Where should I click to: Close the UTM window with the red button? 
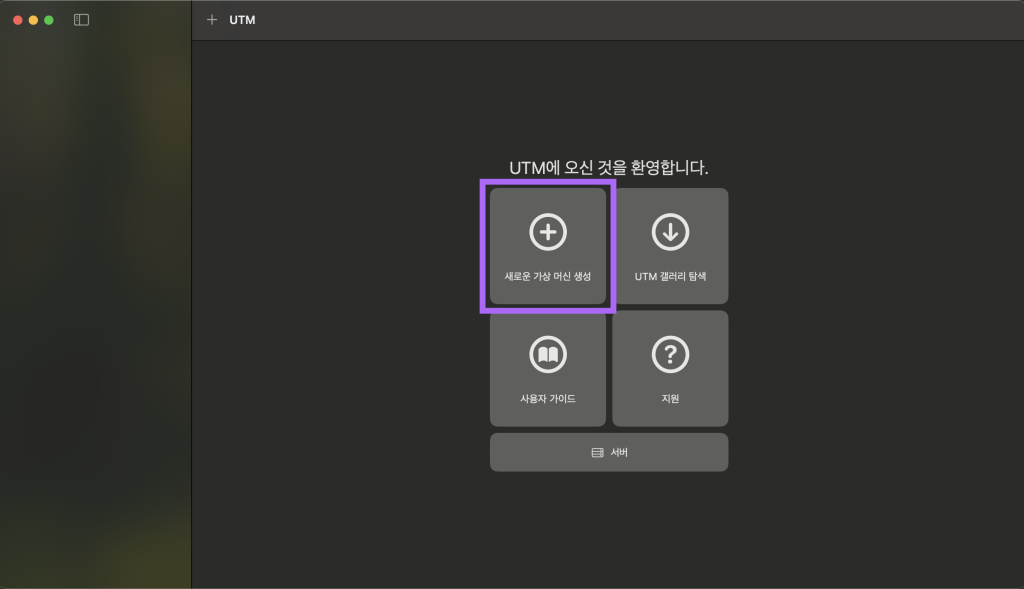click(18, 20)
